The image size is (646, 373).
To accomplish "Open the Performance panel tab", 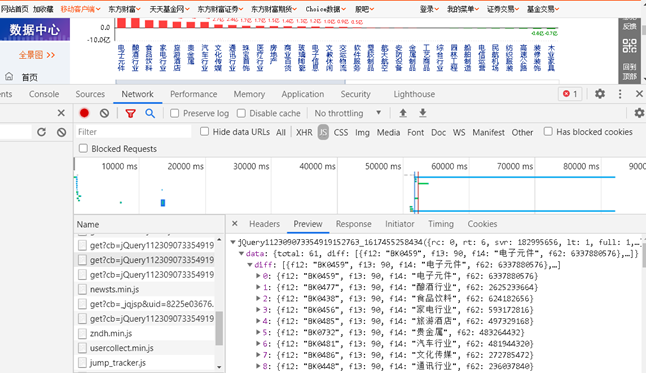I will coord(194,94).
